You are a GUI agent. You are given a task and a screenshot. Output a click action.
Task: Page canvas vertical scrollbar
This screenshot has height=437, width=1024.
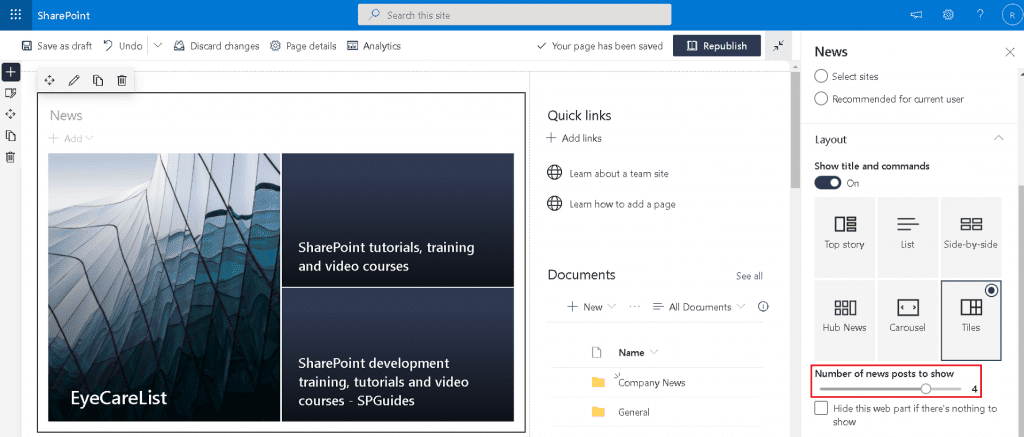[x=795, y=131]
